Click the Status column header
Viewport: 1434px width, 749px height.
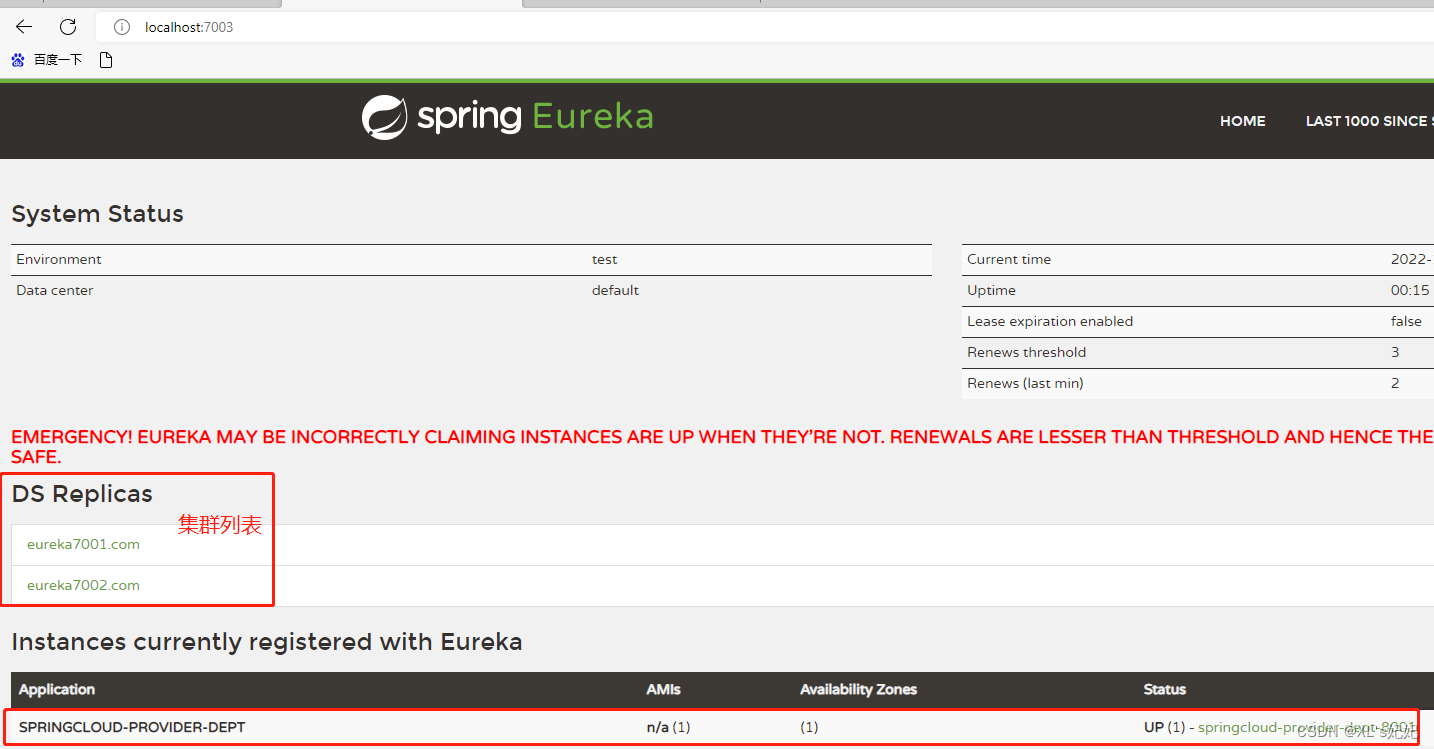[x=1165, y=690]
